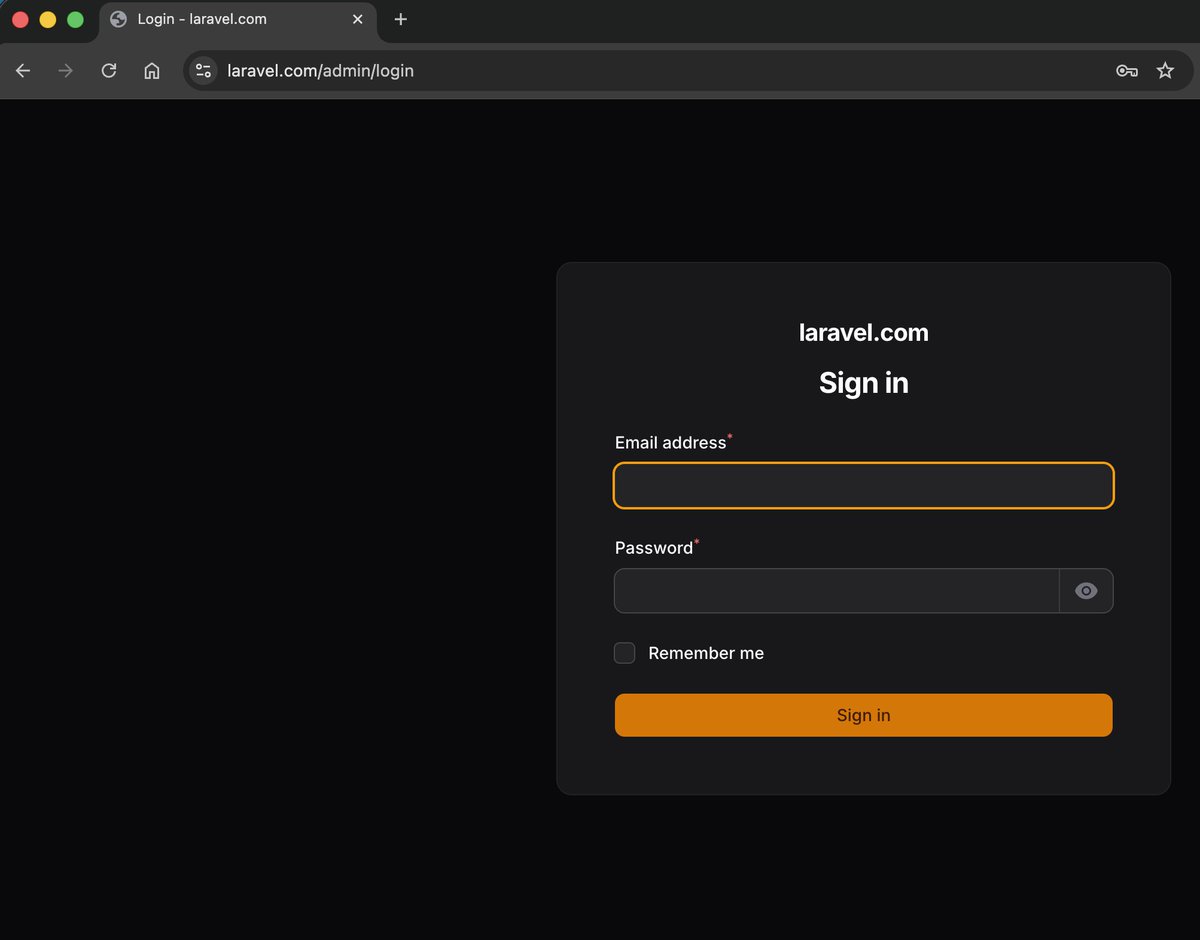Viewport: 1200px width, 940px height.
Task: Click the green maximize traffic light
Action: [74, 18]
